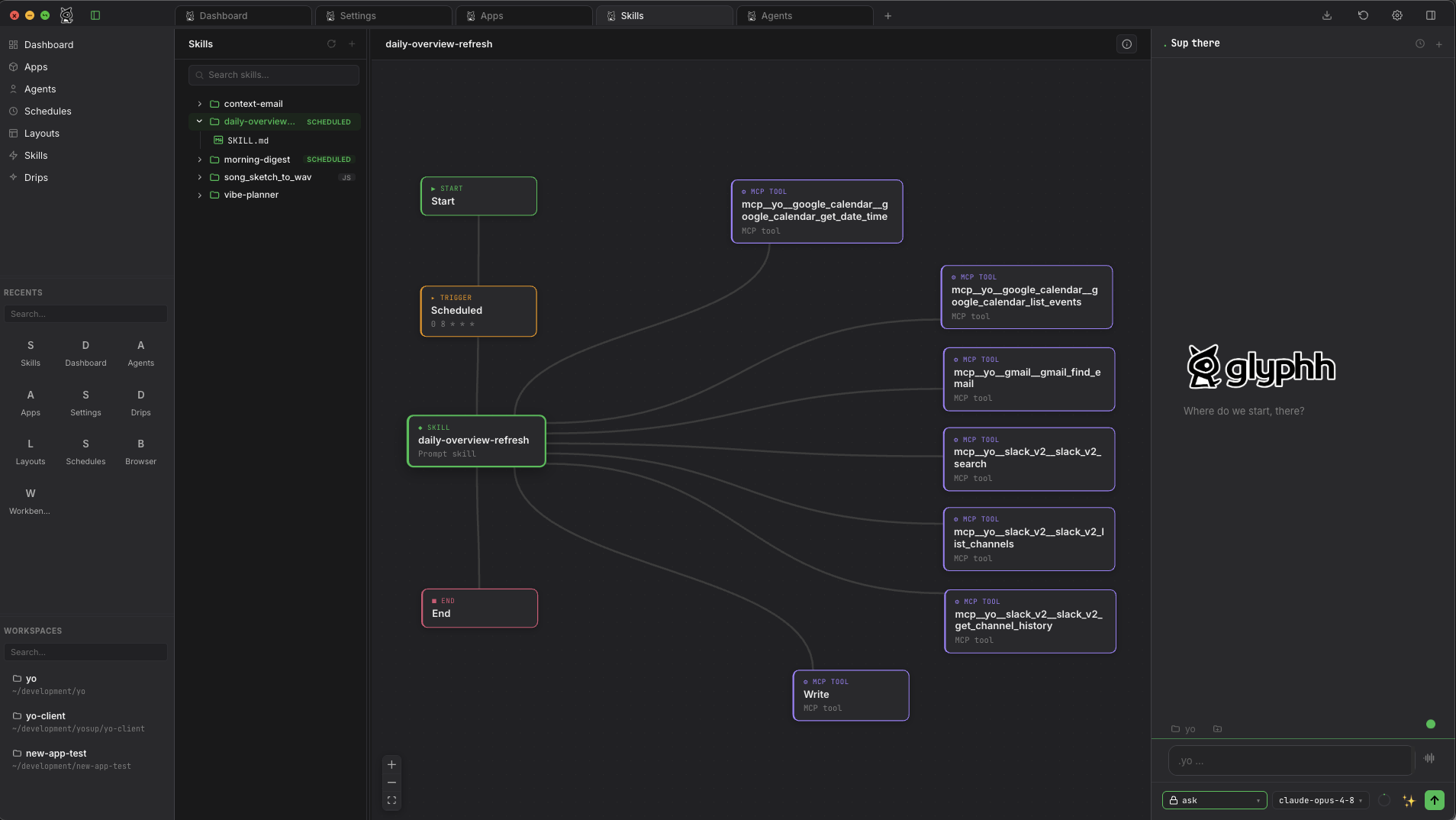
Task: Send message with green arrow button
Action: coord(1435,800)
